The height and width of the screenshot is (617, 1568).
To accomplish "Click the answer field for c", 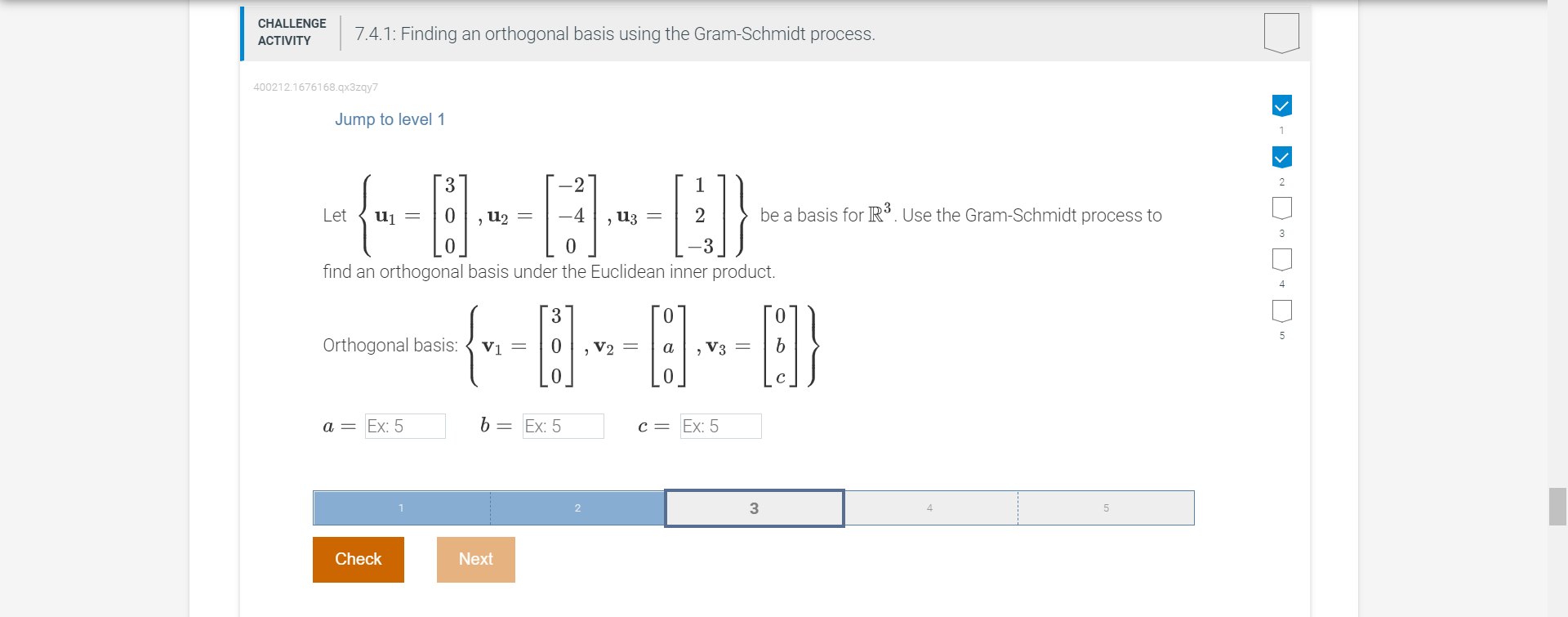I will point(719,426).
